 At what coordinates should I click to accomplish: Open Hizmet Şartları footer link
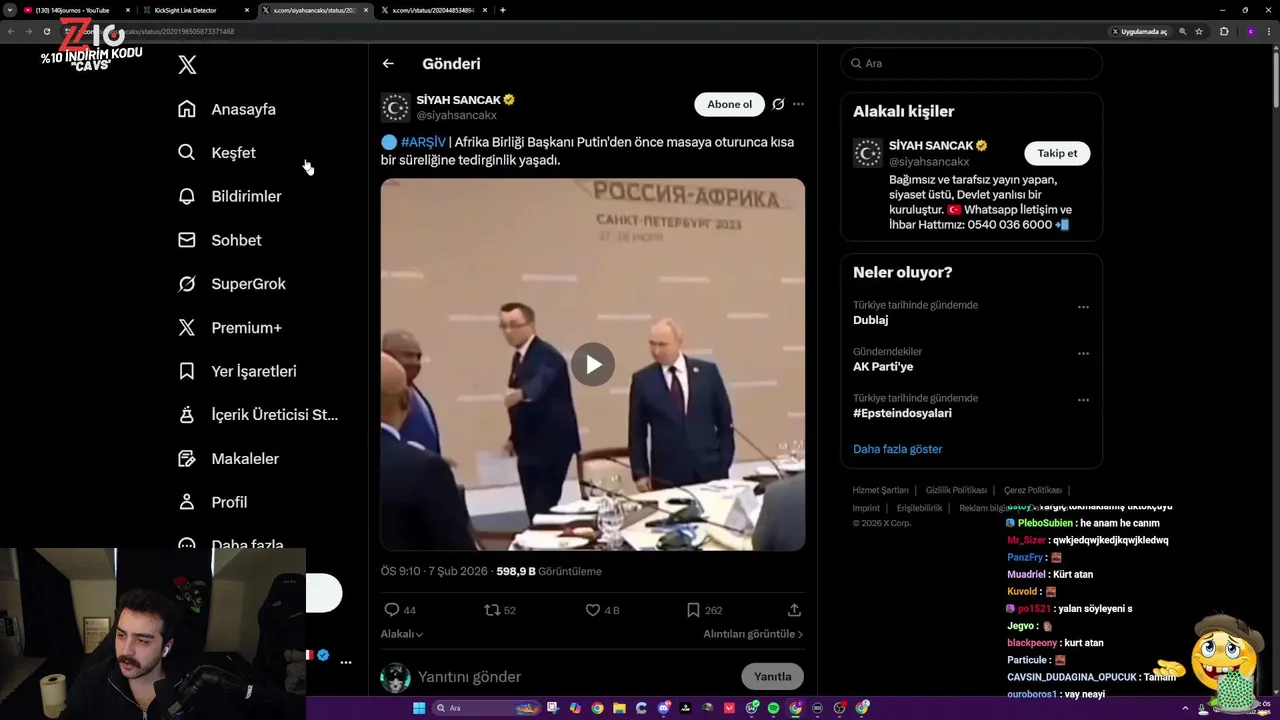tap(880, 490)
